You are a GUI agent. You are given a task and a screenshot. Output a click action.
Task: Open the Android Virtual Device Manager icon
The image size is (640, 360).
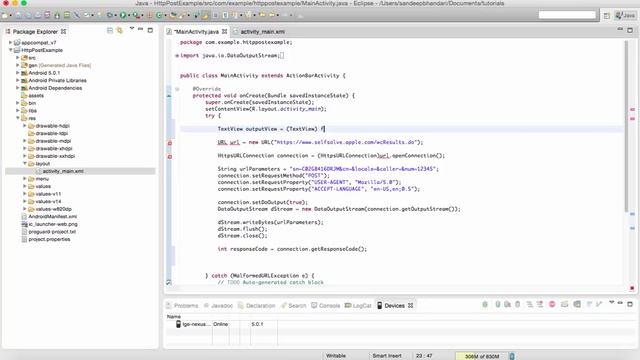[67, 15]
